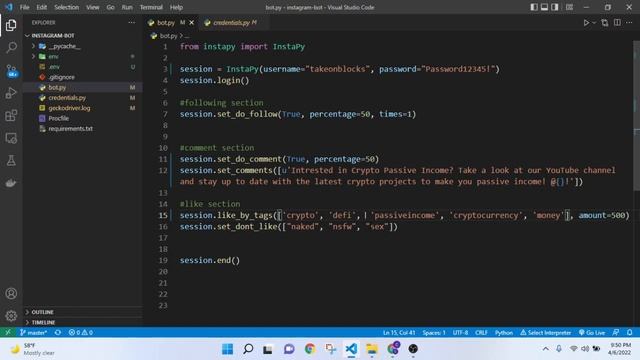The height and width of the screenshot is (360, 640).
Task: Open the File menu
Action: pyautogui.click(x=24, y=7)
